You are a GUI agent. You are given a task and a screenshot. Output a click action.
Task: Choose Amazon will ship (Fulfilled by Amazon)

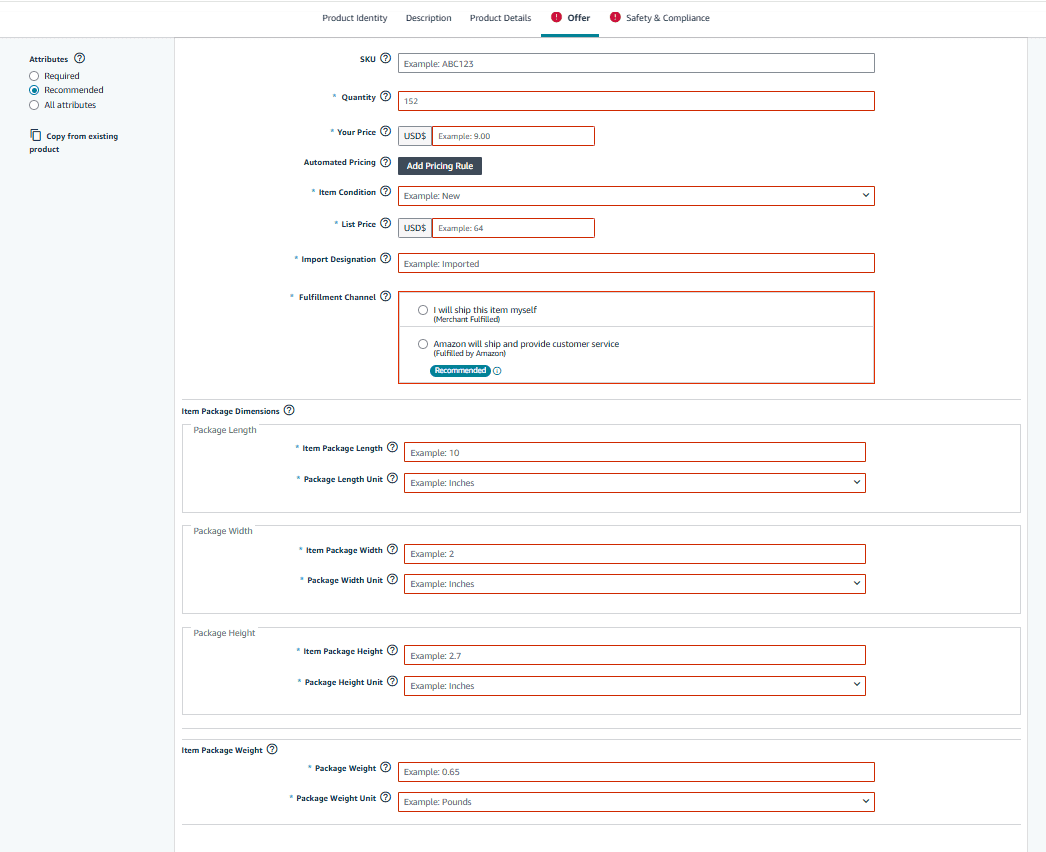423,344
